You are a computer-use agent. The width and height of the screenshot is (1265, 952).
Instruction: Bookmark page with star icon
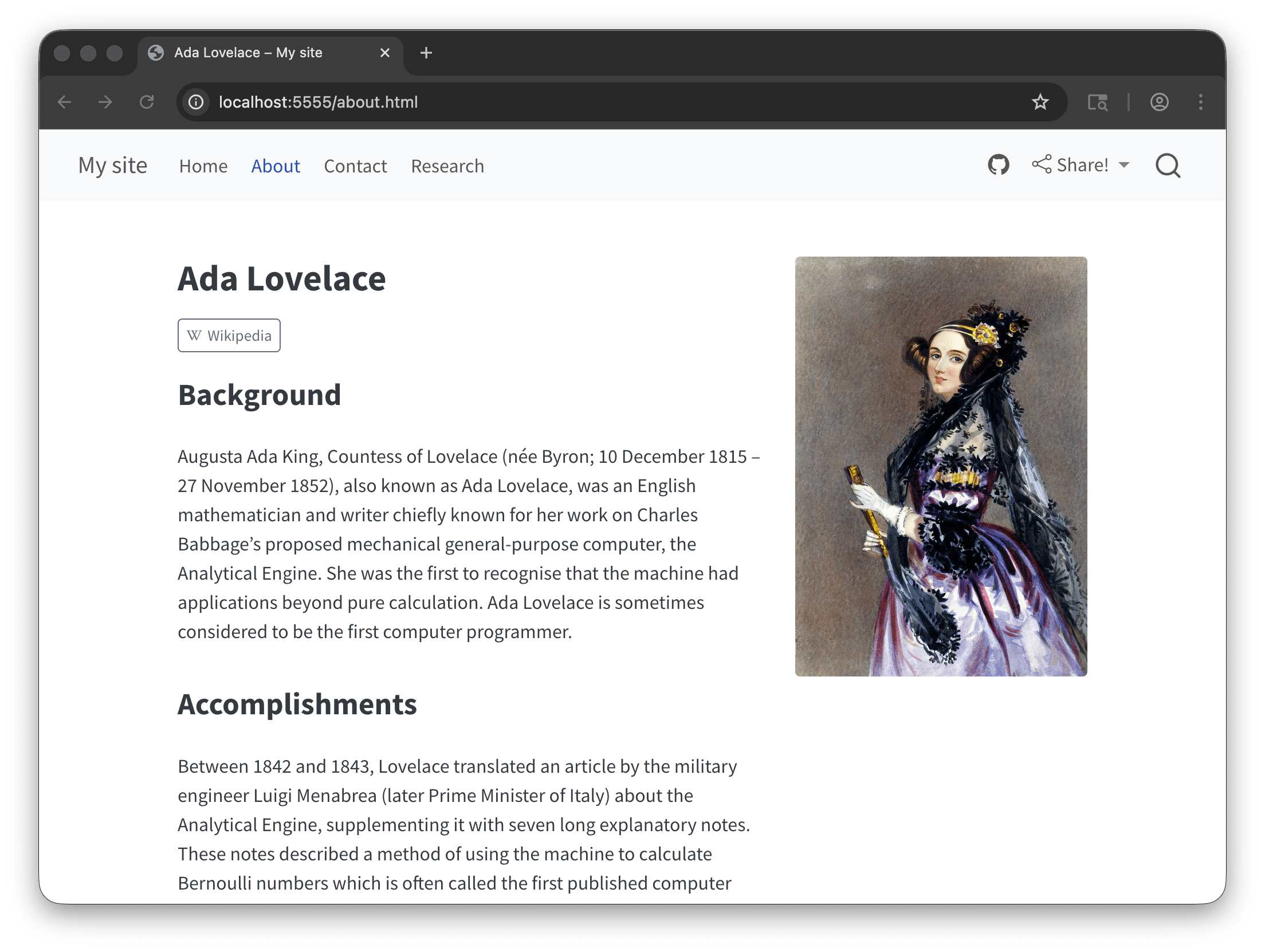[1040, 102]
